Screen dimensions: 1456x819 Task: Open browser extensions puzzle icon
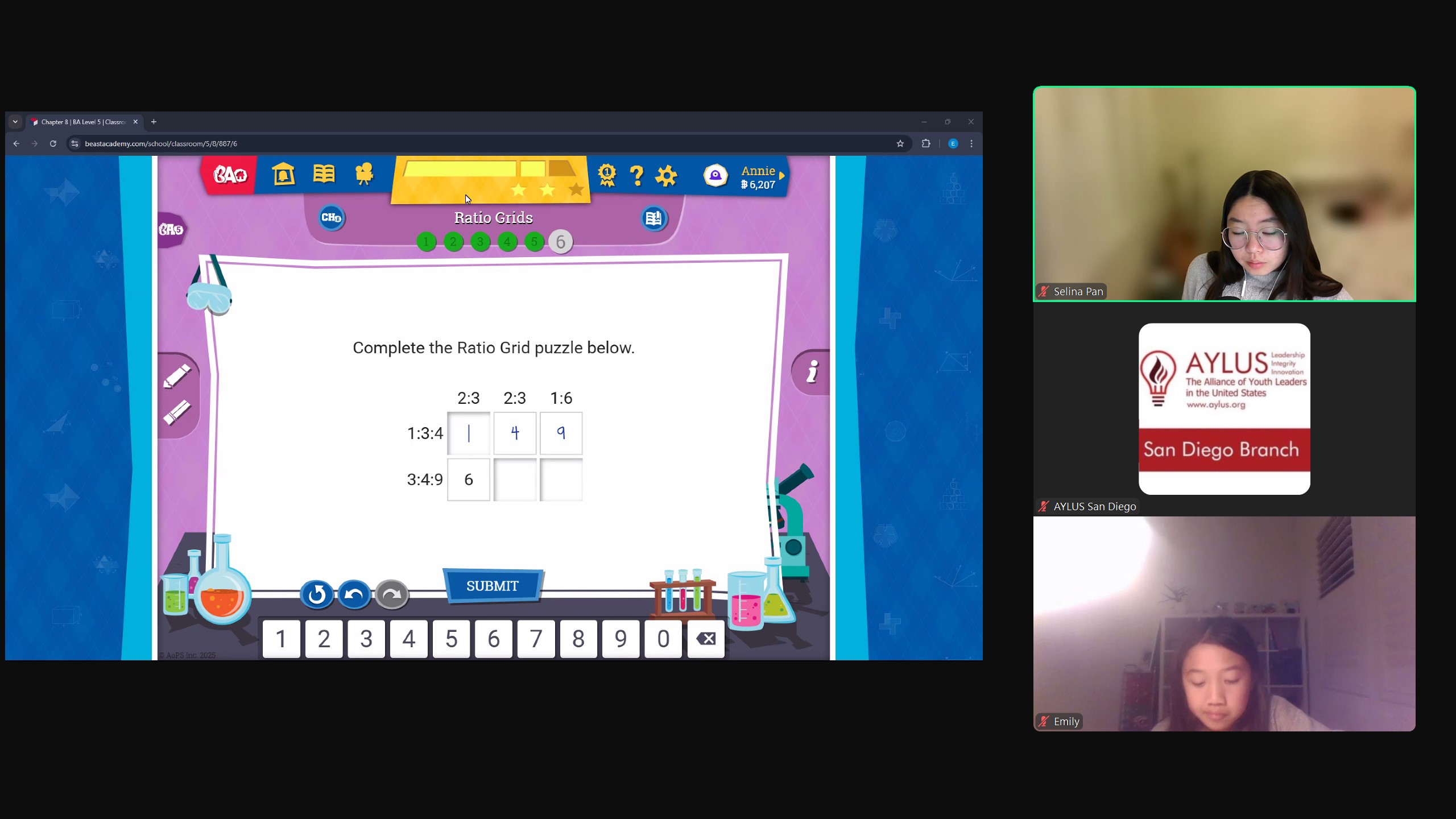tap(926, 144)
